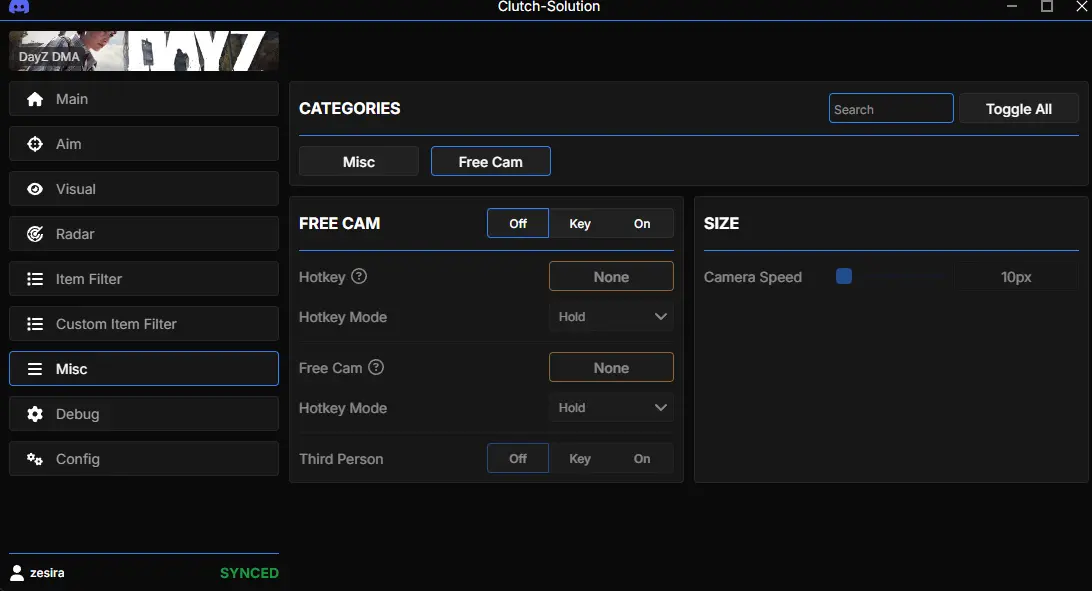Click the Camera Speed slider handle
Image resolution: width=1092 pixels, height=591 pixels.
[x=844, y=276]
